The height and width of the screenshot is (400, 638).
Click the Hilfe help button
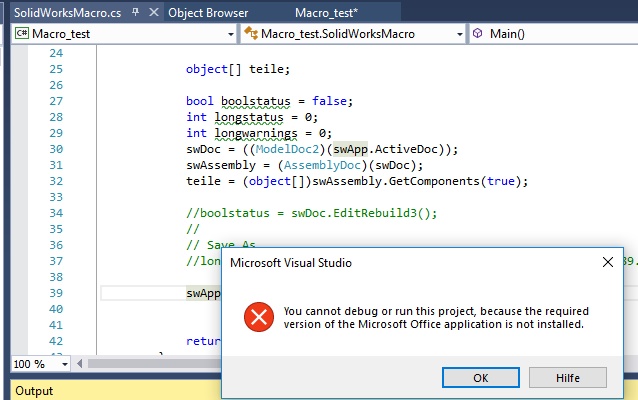point(568,378)
